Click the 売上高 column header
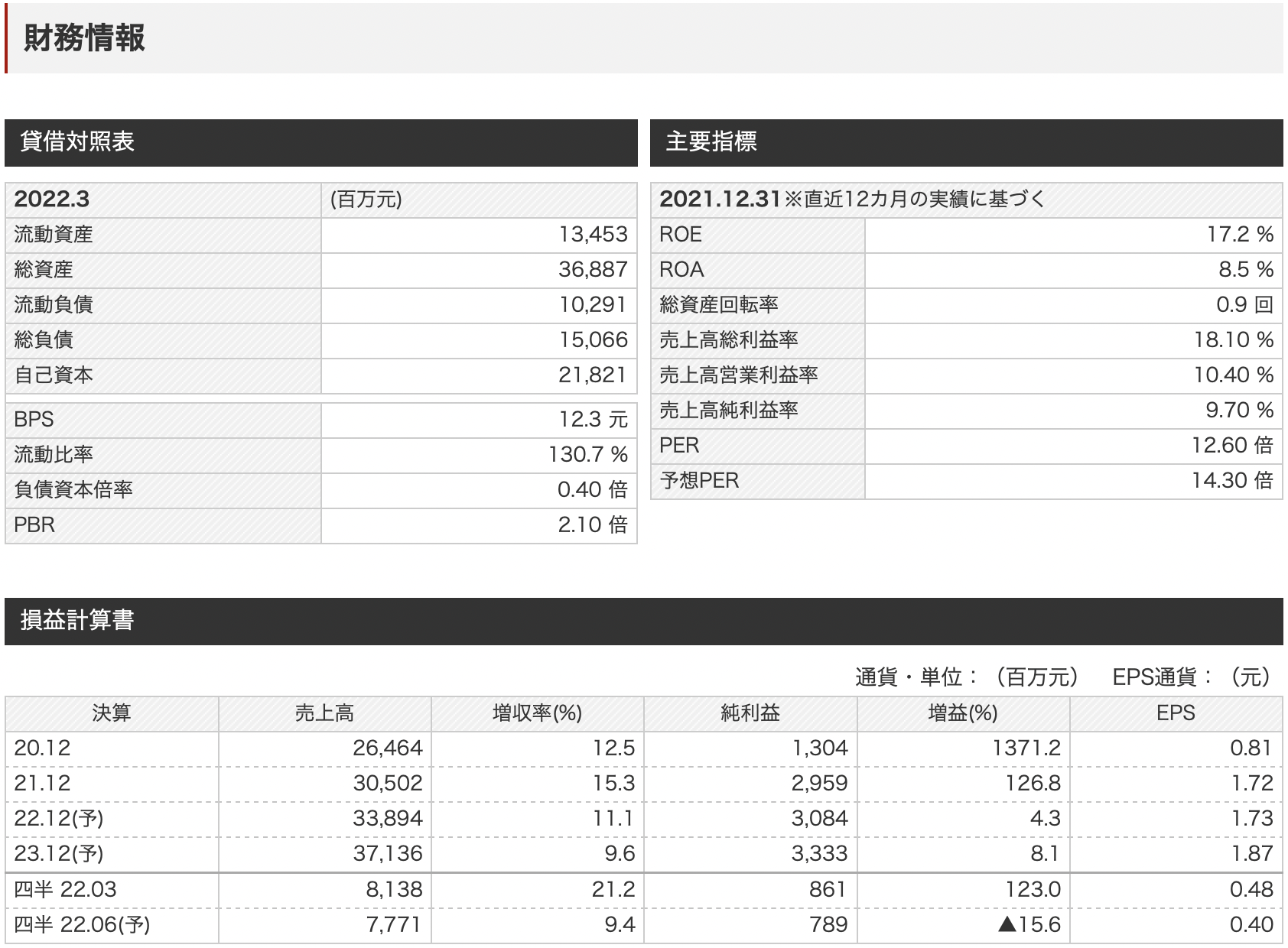Image resolution: width=1288 pixels, height=948 pixels. (x=325, y=714)
